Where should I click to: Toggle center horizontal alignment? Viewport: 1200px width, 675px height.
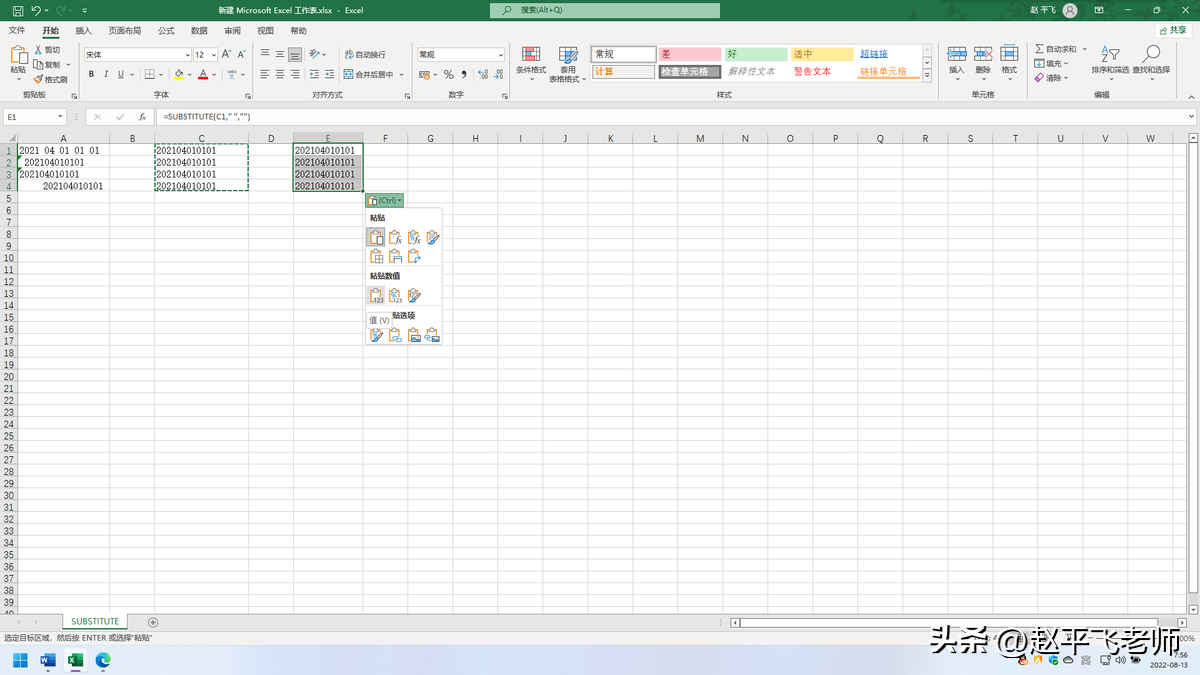[280, 74]
